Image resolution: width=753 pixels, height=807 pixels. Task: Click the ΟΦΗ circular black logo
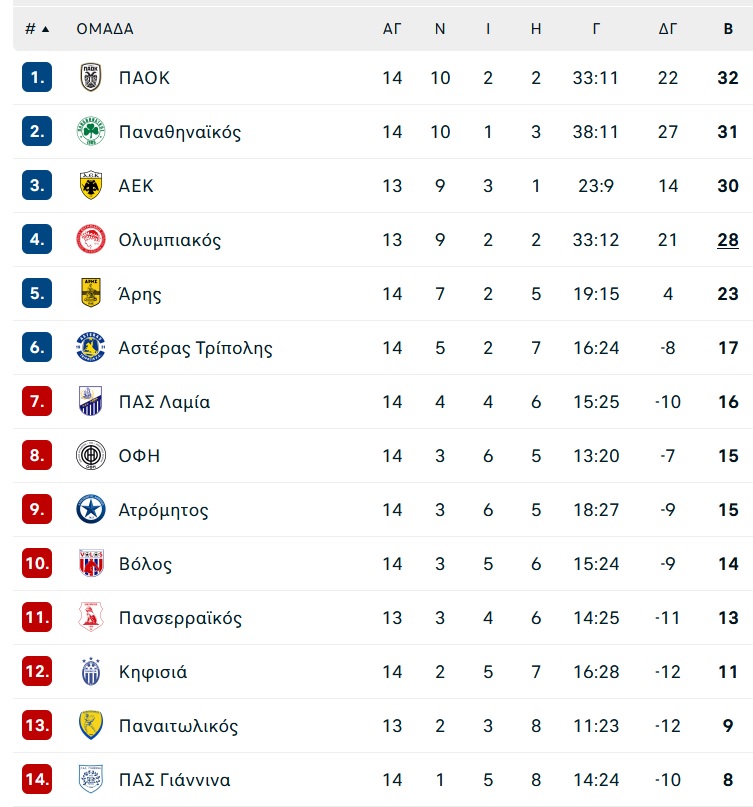[91, 455]
